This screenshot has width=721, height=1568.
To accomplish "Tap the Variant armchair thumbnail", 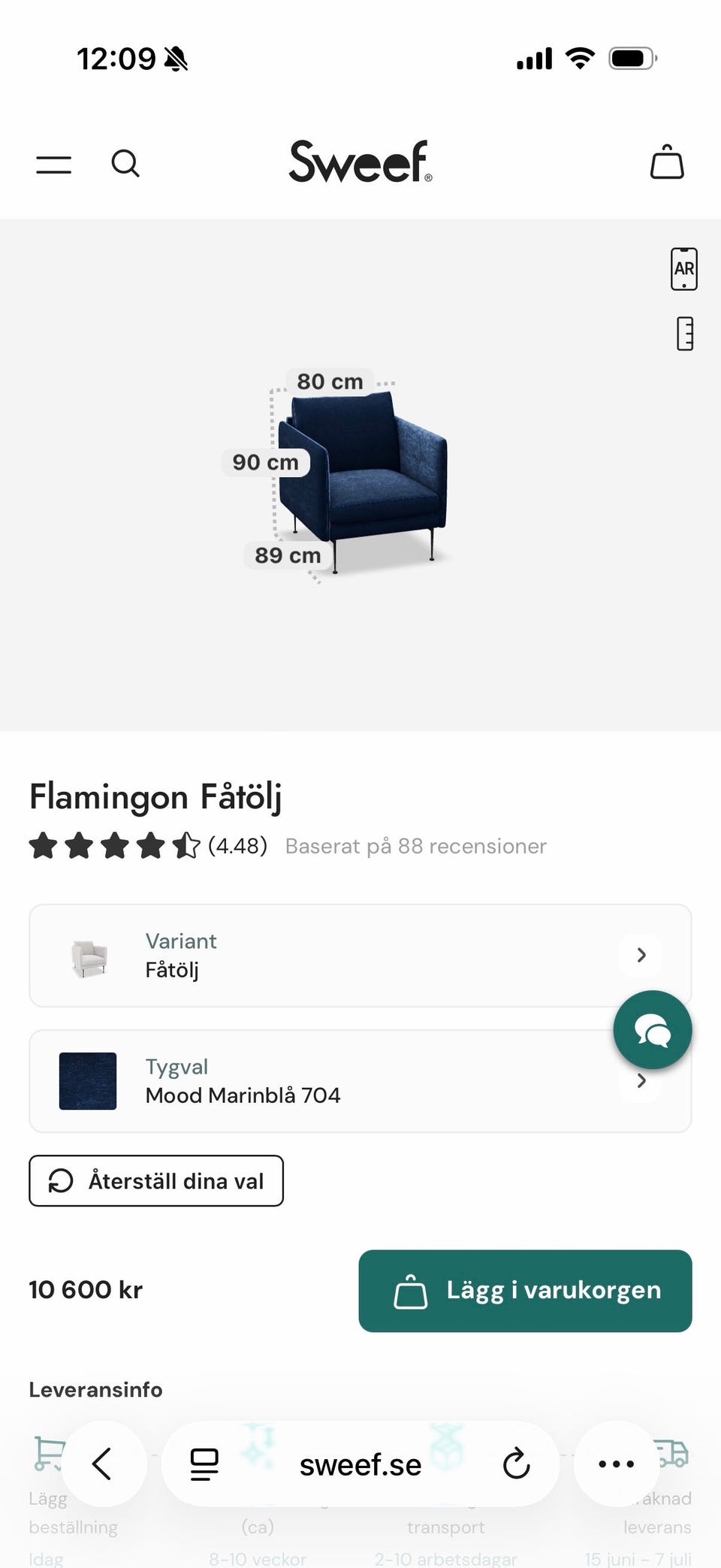I will (89, 956).
